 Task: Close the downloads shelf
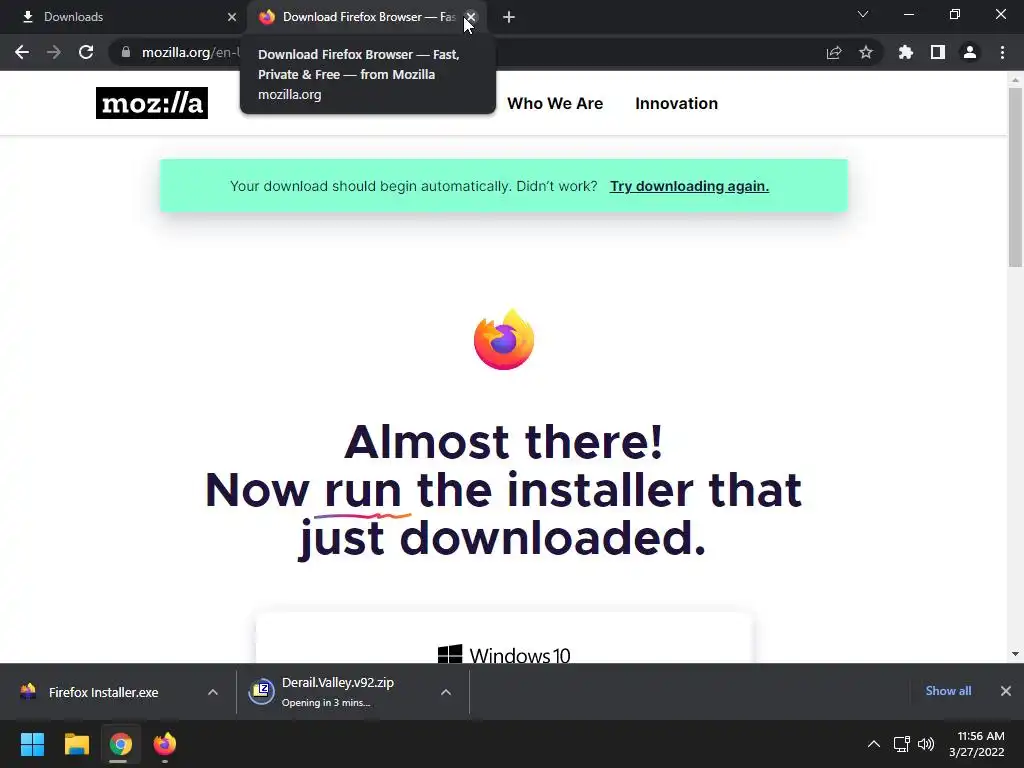1006,691
